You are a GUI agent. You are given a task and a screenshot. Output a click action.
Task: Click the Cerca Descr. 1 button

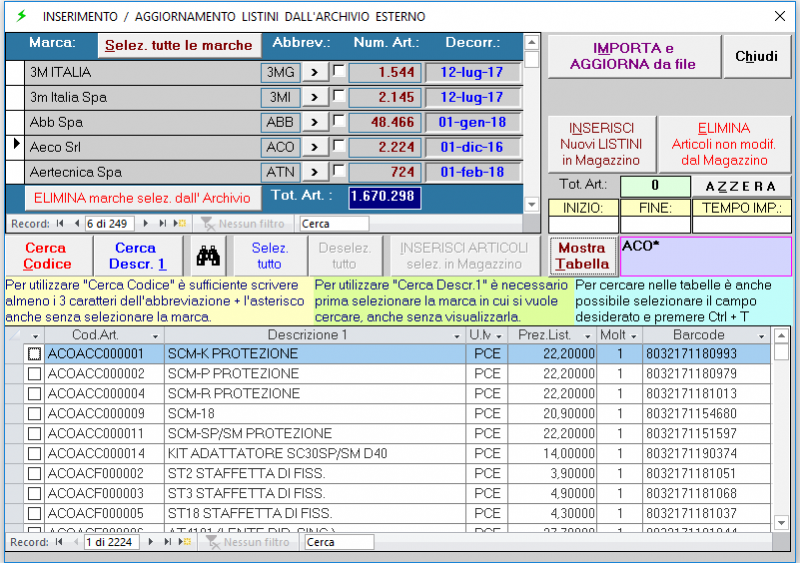pyautogui.click(x=137, y=256)
